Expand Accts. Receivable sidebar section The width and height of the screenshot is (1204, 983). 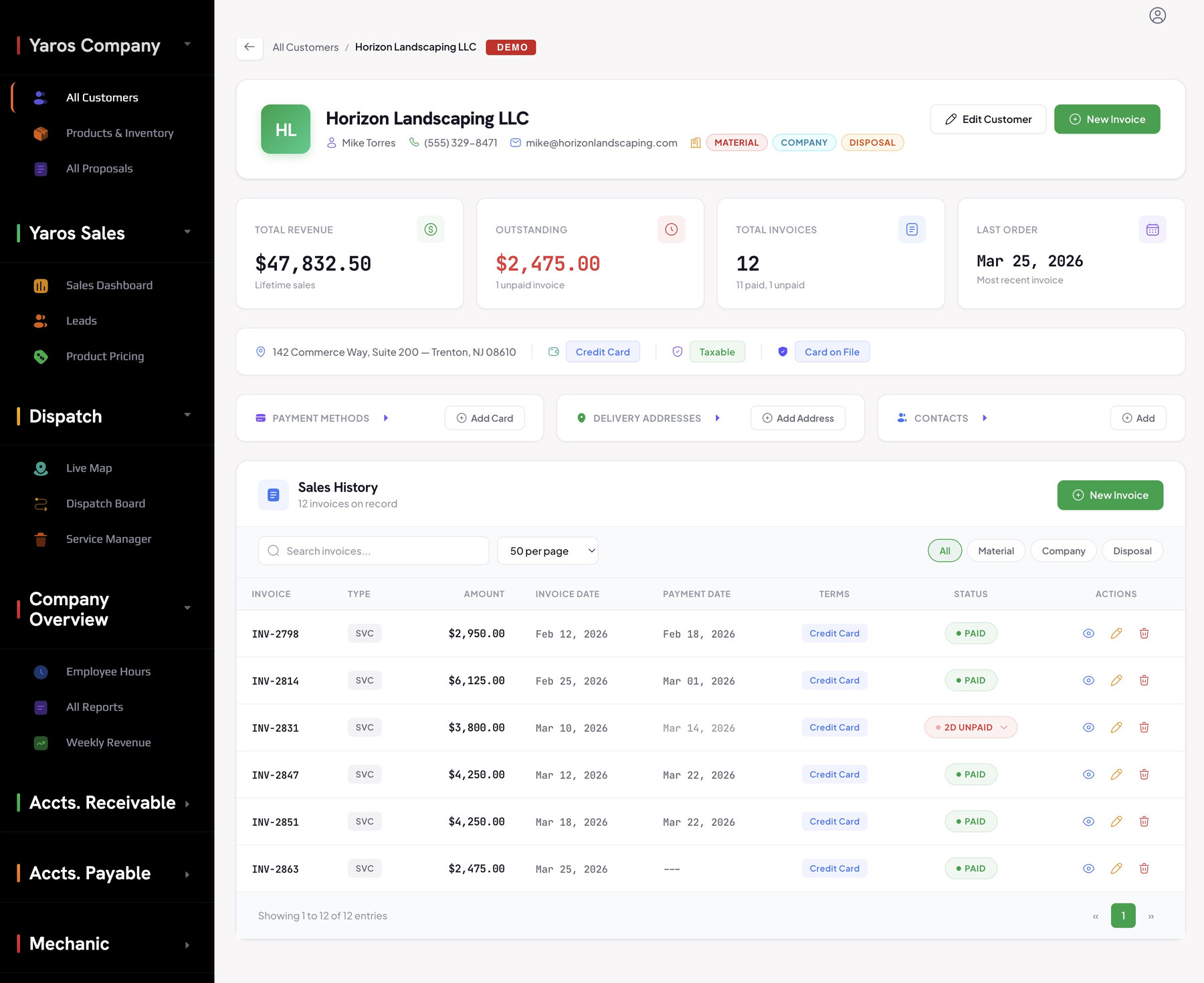104,802
